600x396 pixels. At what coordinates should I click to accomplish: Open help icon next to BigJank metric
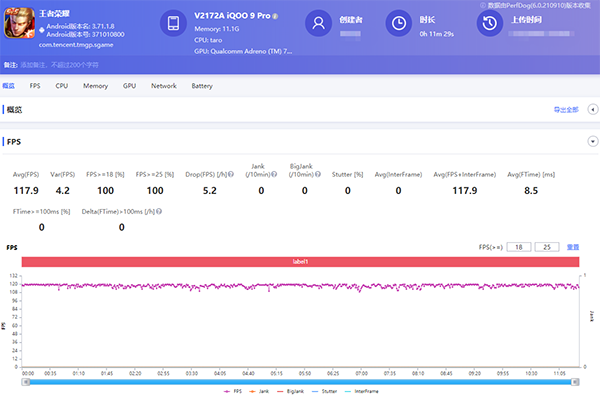[318, 174]
